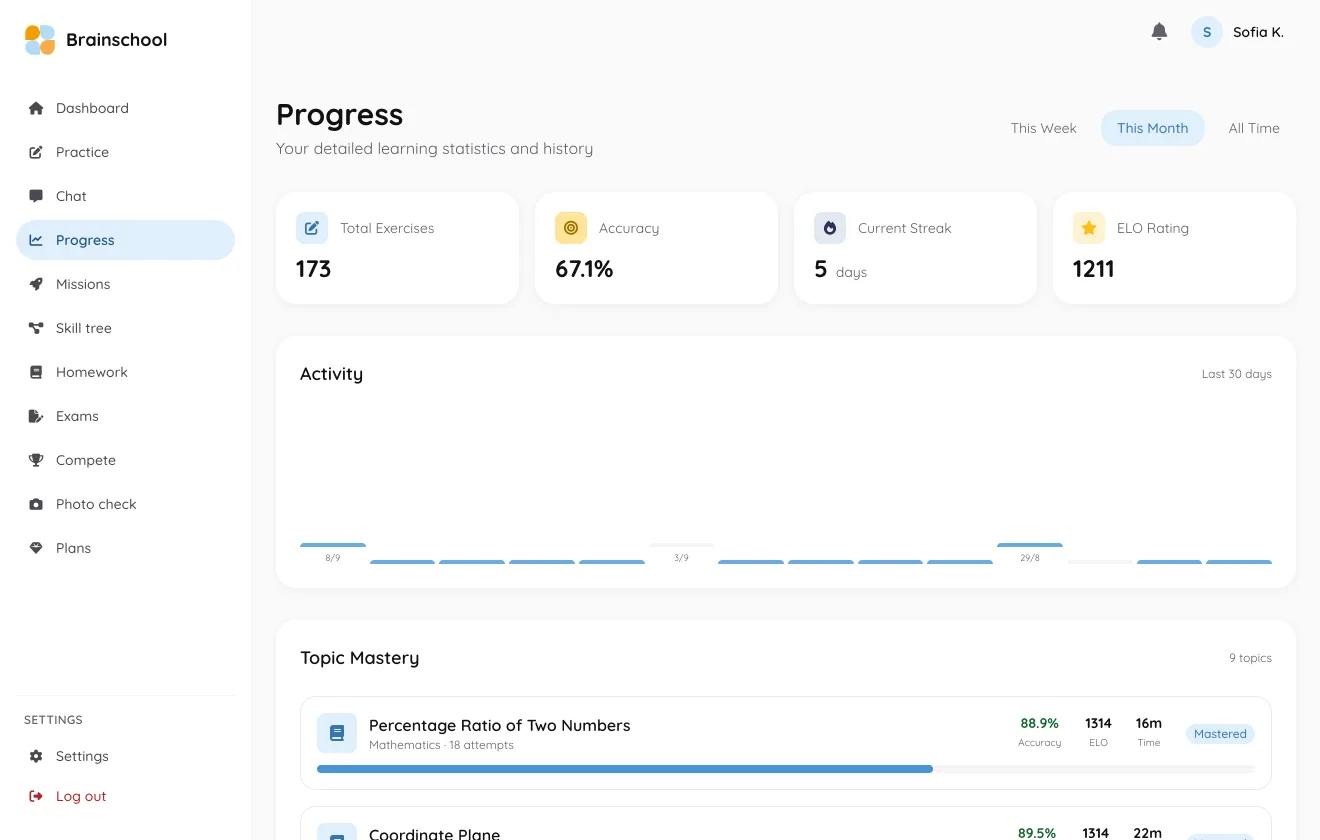The width and height of the screenshot is (1320, 840).
Task: Click the Plans gem icon
Action: [x=36, y=548]
